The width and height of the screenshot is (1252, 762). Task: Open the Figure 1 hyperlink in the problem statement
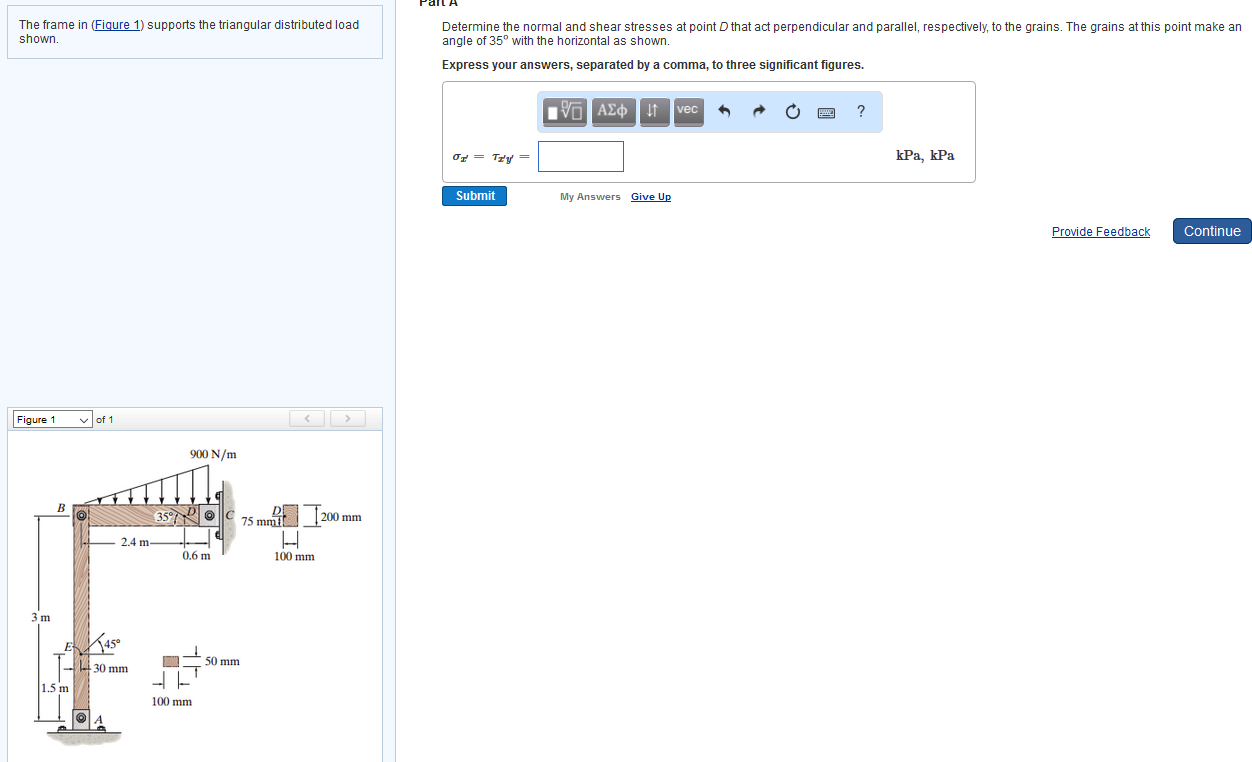click(116, 24)
